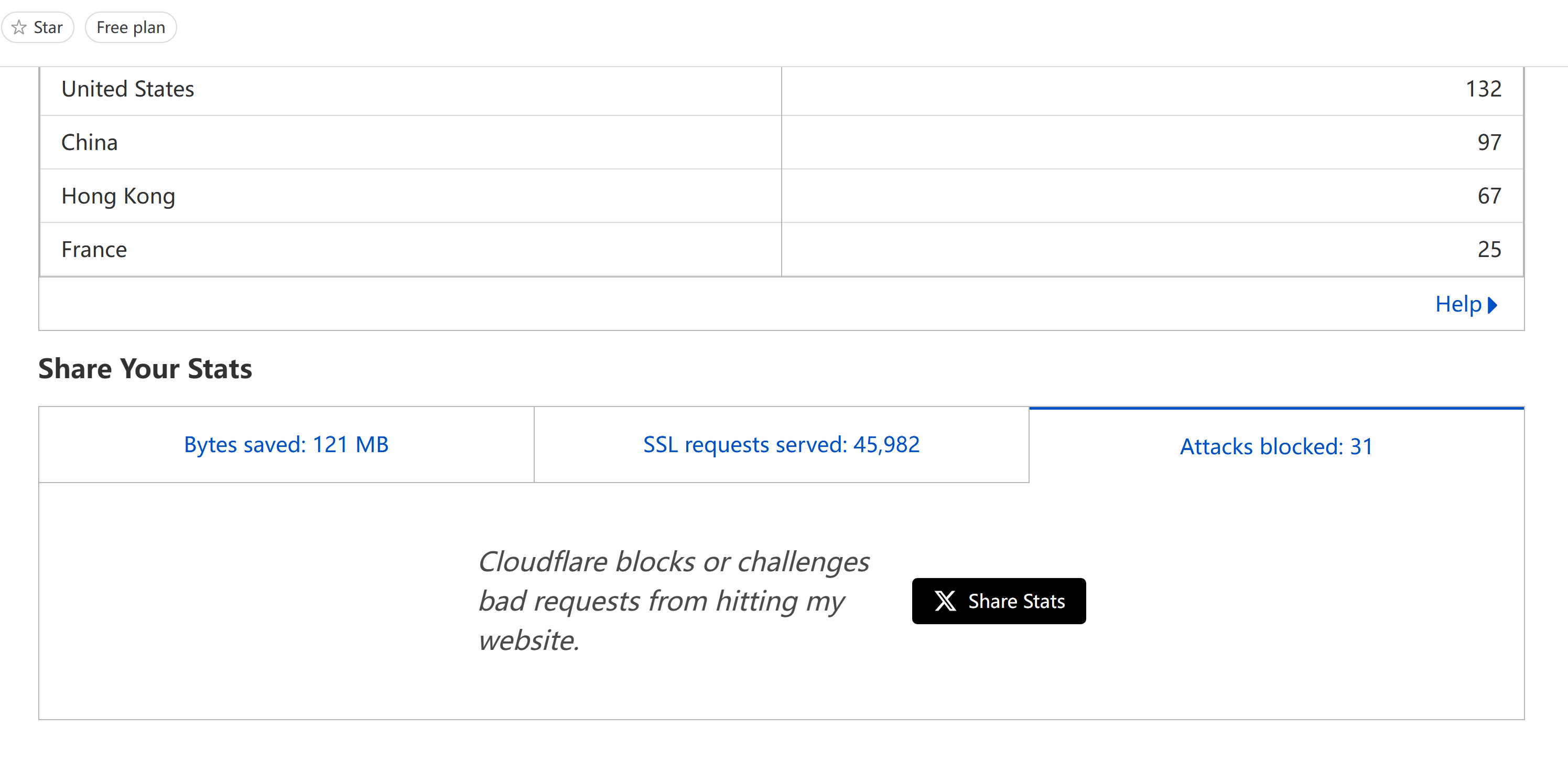The height and width of the screenshot is (759, 1568).
Task: Click the Free plan badge
Action: [131, 27]
